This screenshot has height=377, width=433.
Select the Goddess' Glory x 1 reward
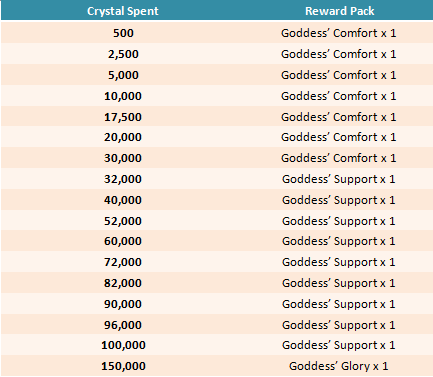click(x=339, y=366)
